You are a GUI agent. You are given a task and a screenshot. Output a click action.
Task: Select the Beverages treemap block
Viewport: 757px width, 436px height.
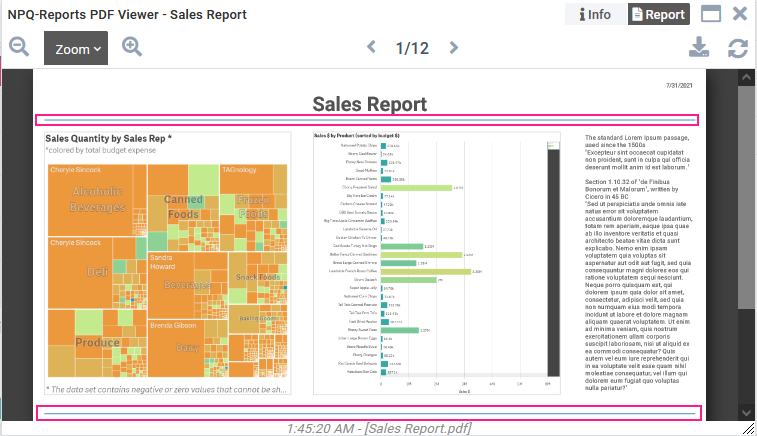coord(187,285)
